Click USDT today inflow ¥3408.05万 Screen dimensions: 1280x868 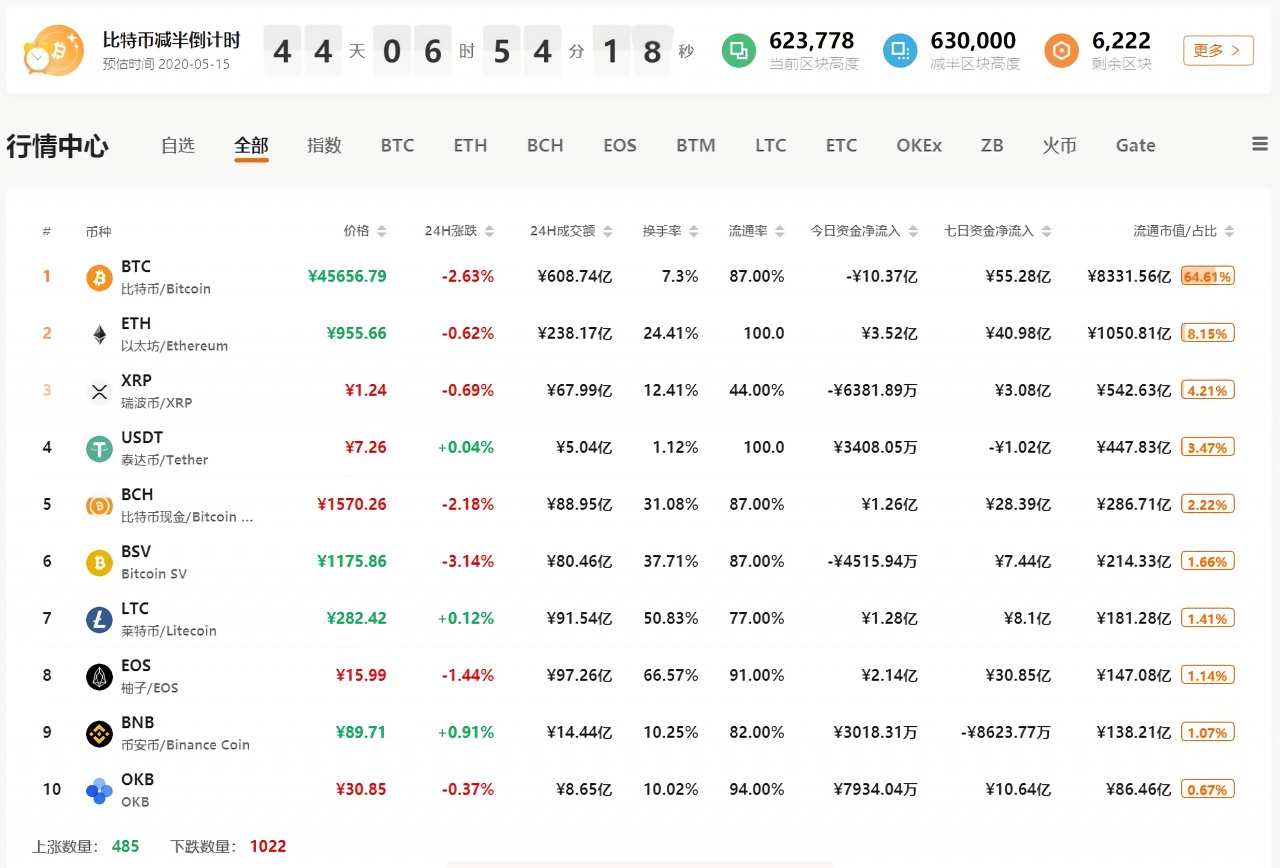tap(875, 447)
